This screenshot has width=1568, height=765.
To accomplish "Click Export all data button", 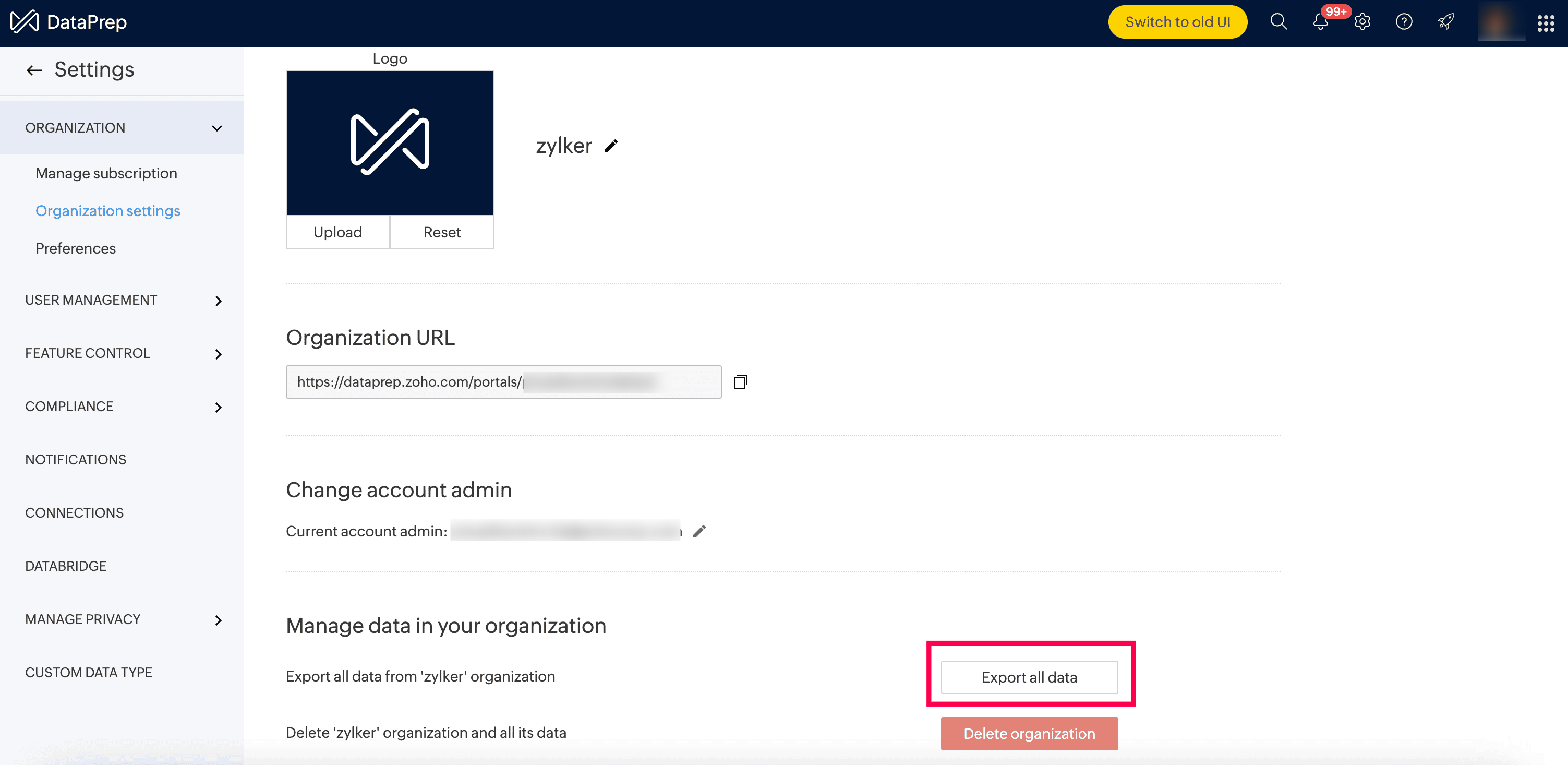I will 1029,677.
